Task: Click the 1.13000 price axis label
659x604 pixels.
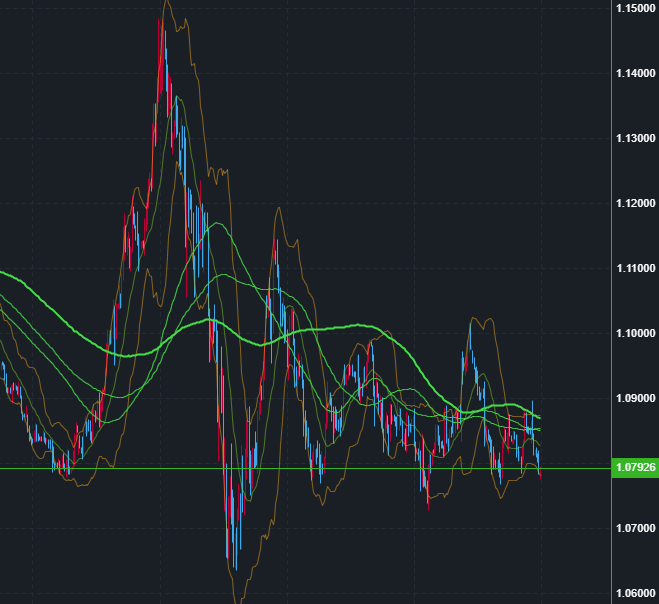Action: click(635, 138)
